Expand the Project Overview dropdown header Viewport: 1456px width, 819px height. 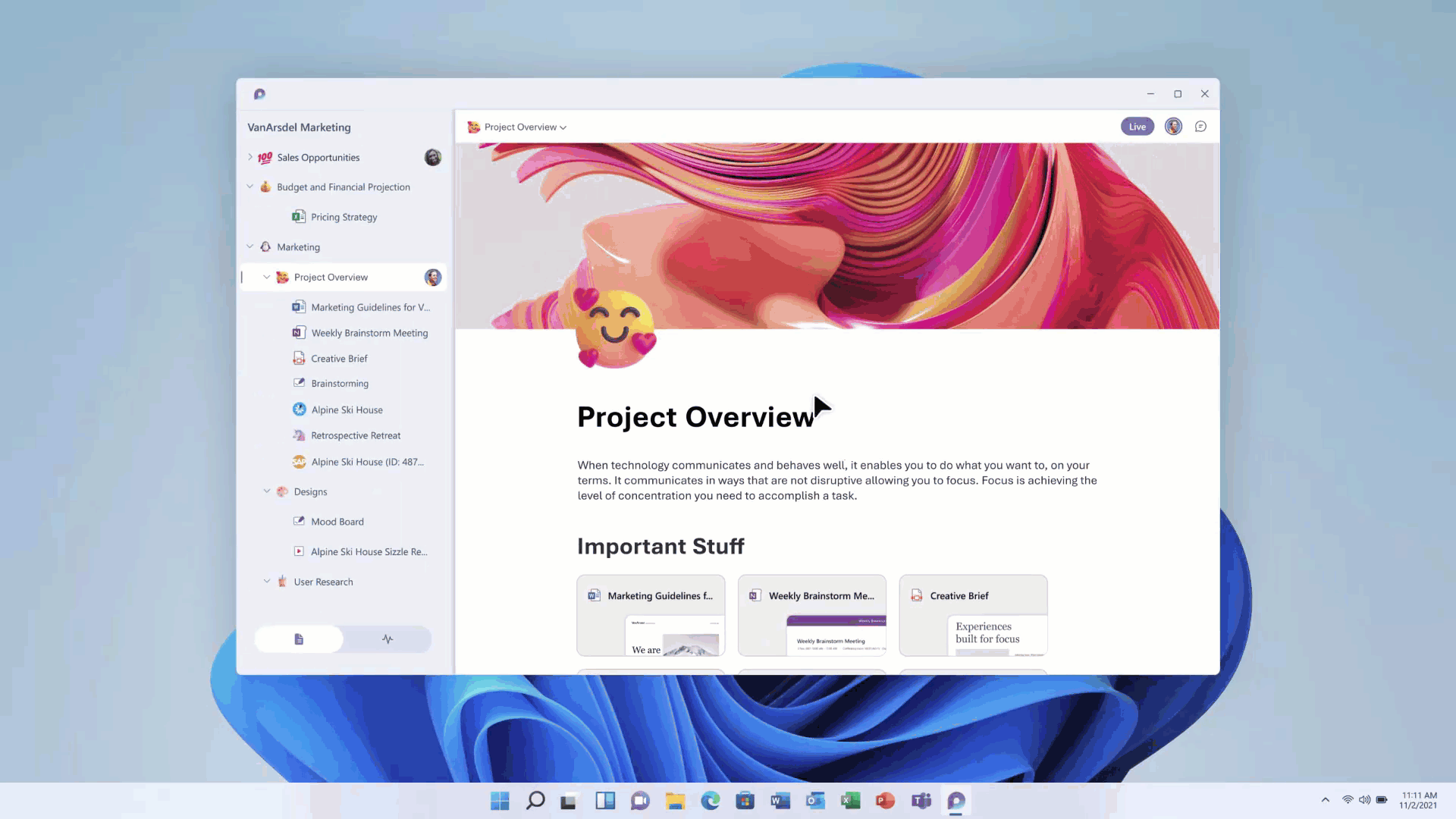tap(564, 126)
